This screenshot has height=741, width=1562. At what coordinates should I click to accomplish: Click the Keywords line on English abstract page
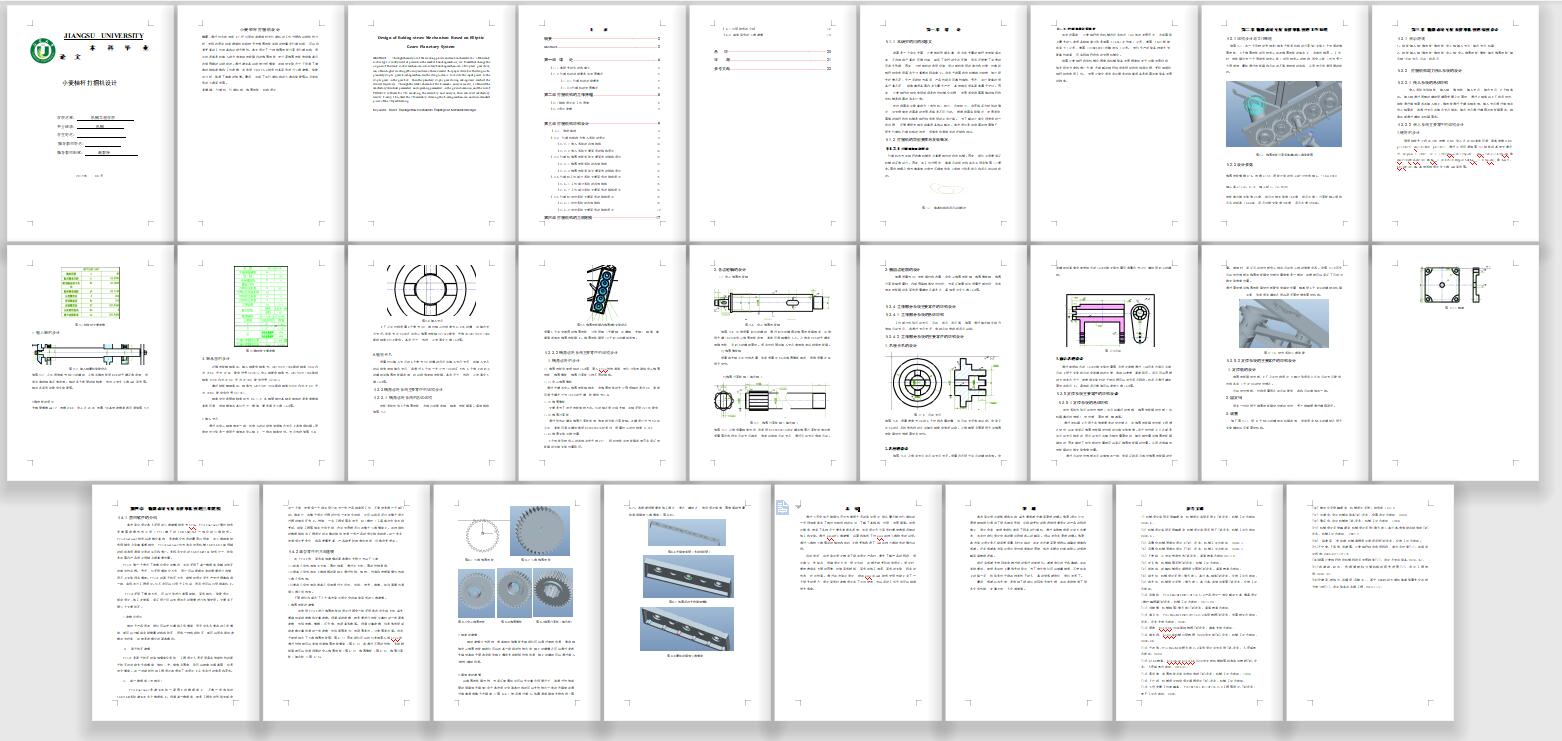point(426,110)
